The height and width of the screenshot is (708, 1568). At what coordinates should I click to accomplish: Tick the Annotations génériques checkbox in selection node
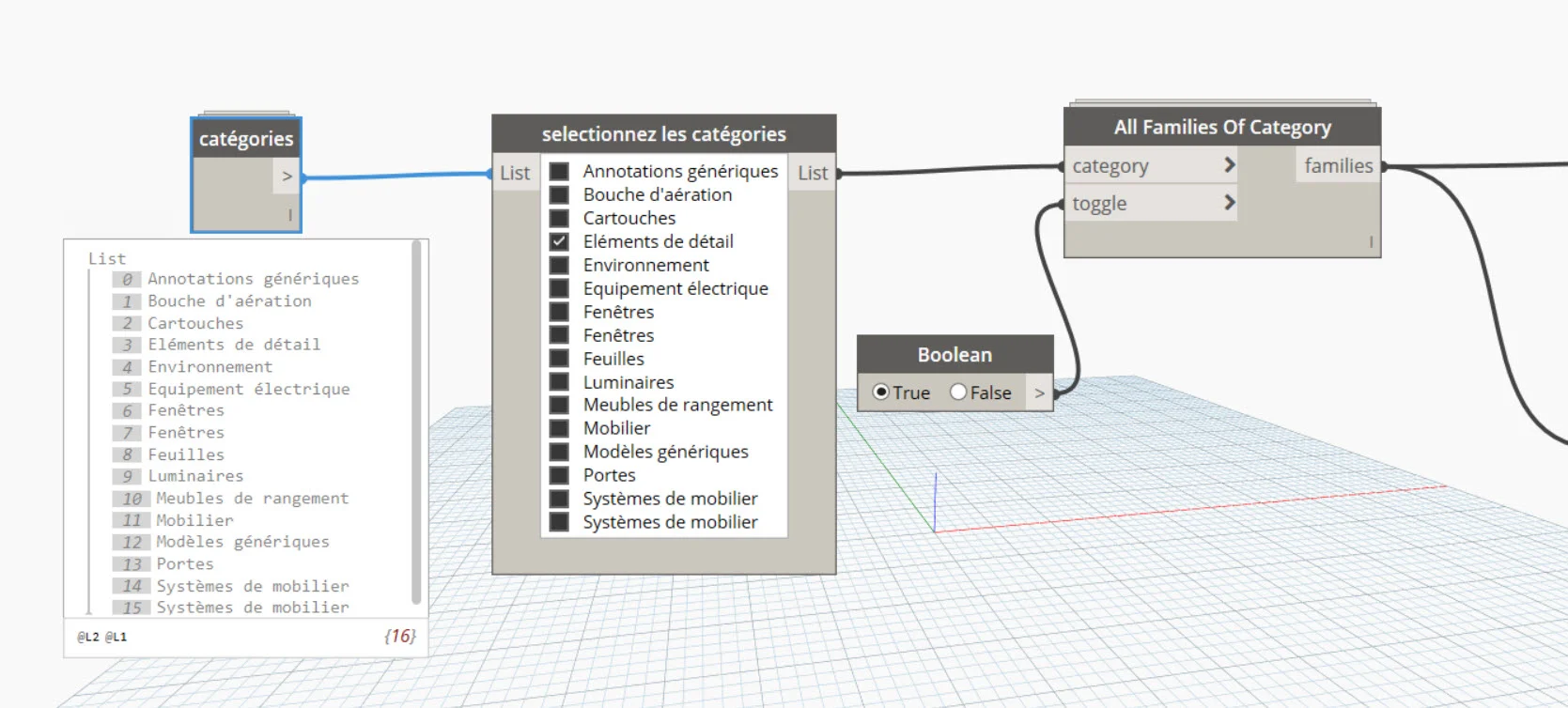(559, 171)
